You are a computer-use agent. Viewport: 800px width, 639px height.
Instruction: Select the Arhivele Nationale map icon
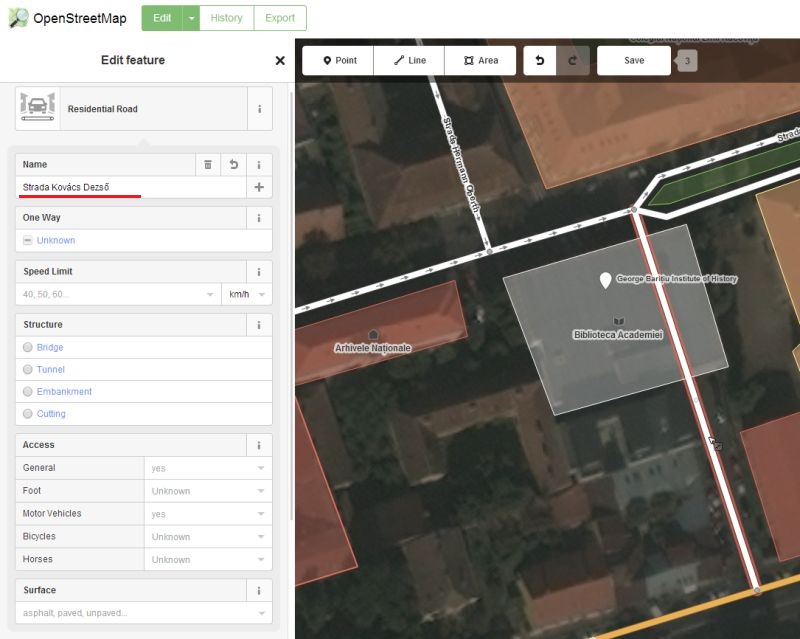pyautogui.click(x=373, y=335)
